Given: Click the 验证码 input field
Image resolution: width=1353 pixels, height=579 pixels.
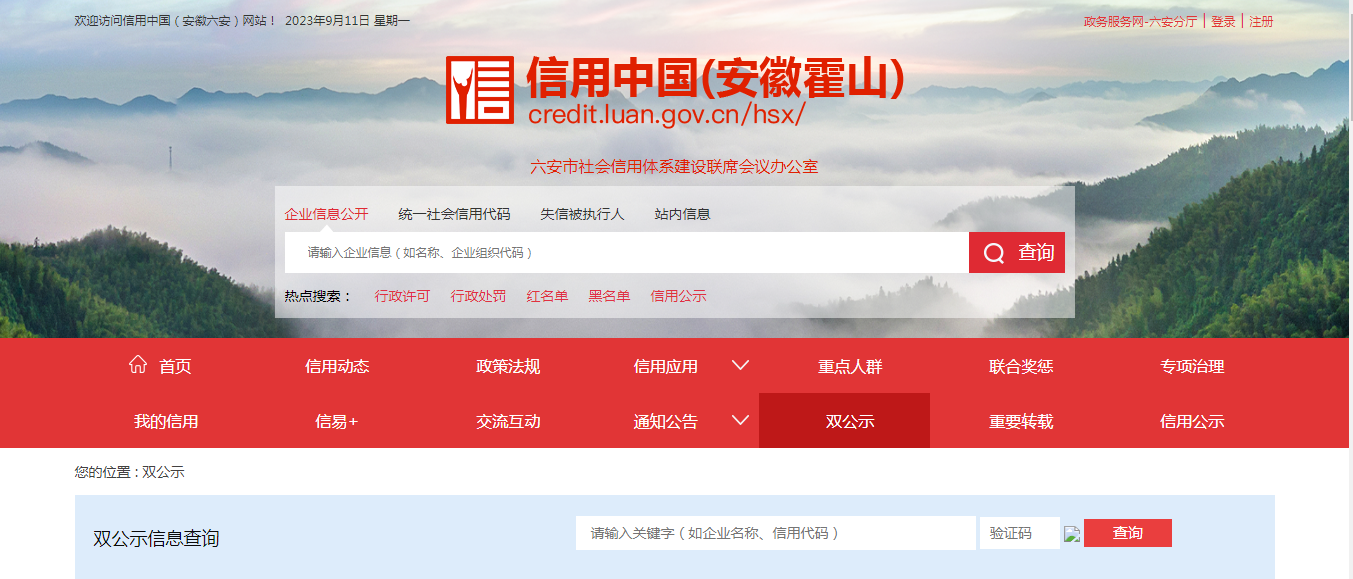Looking at the screenshot, I should tap(1019, 533).
